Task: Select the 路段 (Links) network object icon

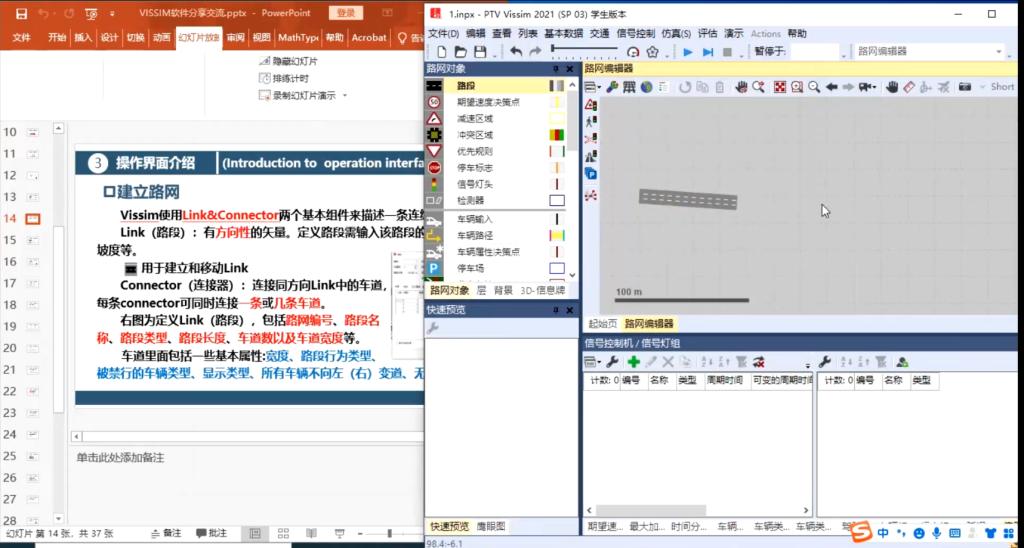Action: tap(434, 86)
